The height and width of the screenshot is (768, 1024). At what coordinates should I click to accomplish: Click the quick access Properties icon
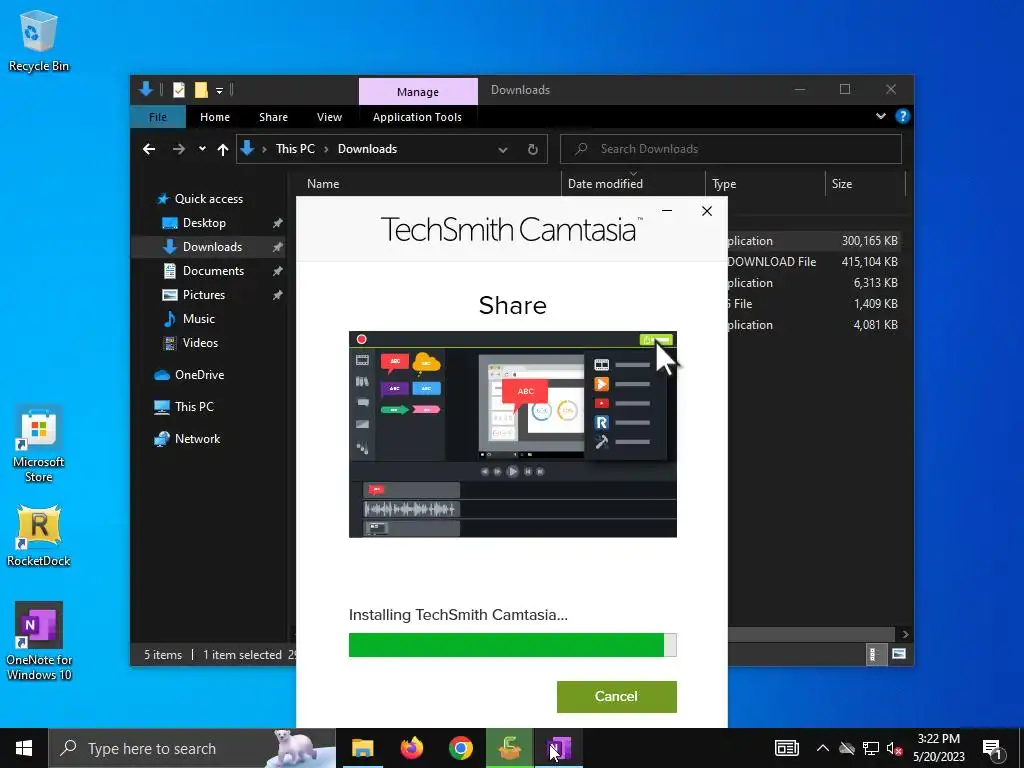[x=179, y=90]
